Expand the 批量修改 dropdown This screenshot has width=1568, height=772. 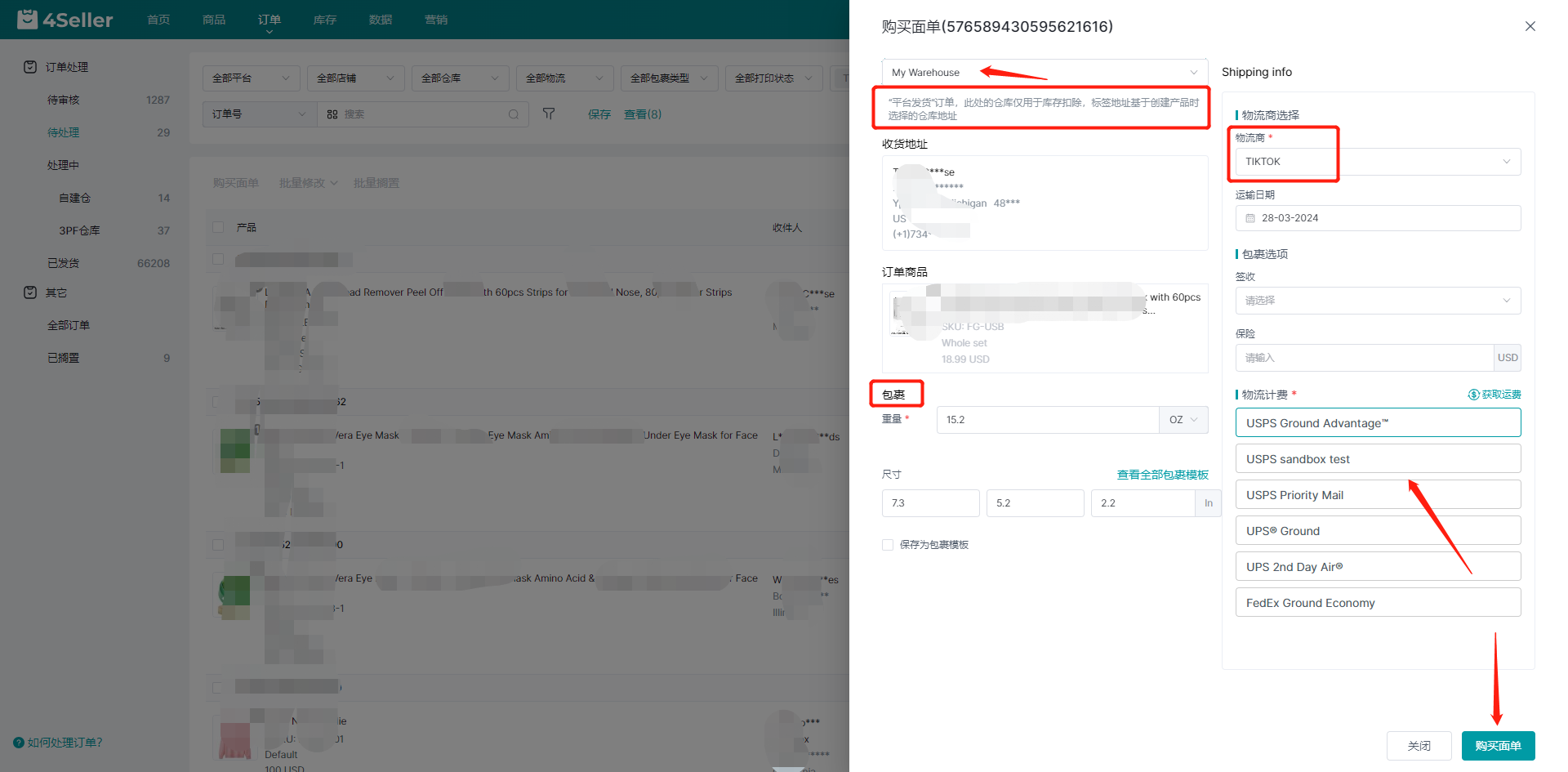308,183
